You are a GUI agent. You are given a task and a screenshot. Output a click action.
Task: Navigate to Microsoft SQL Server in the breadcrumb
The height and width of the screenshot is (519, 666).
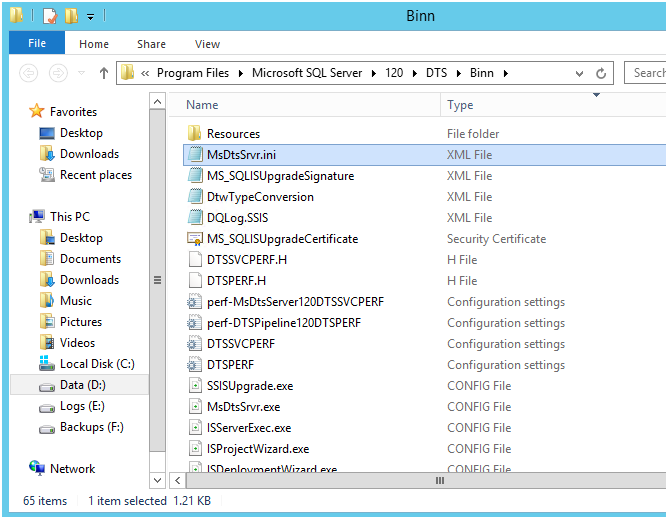pos(307,73)
